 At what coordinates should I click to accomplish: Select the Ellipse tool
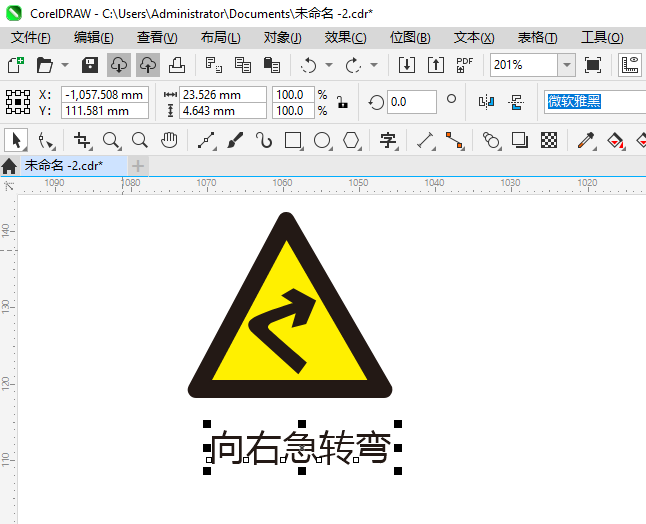[323, 140]
